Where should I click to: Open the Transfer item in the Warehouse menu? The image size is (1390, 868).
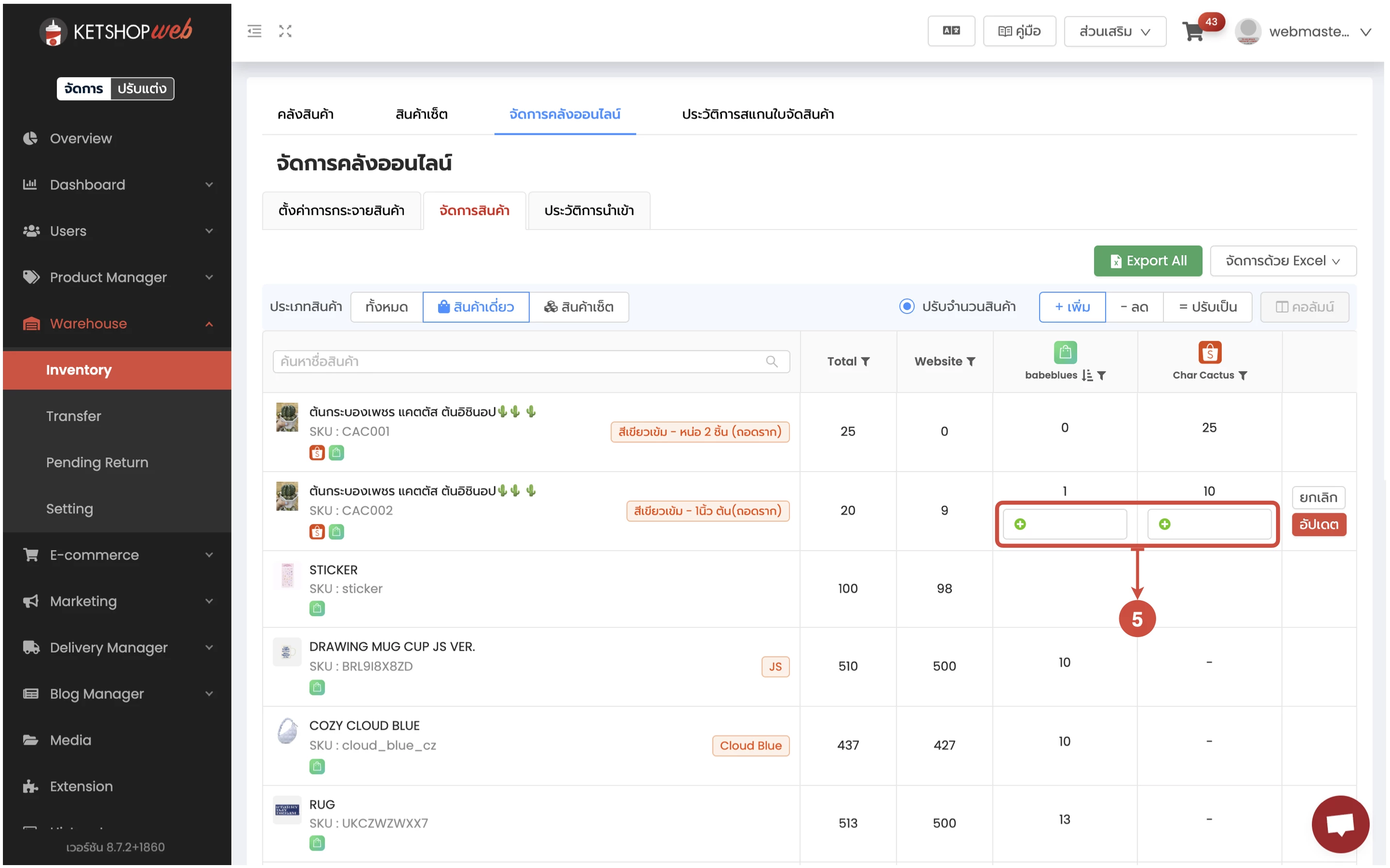pyautogui.click(x=73, y=416)
